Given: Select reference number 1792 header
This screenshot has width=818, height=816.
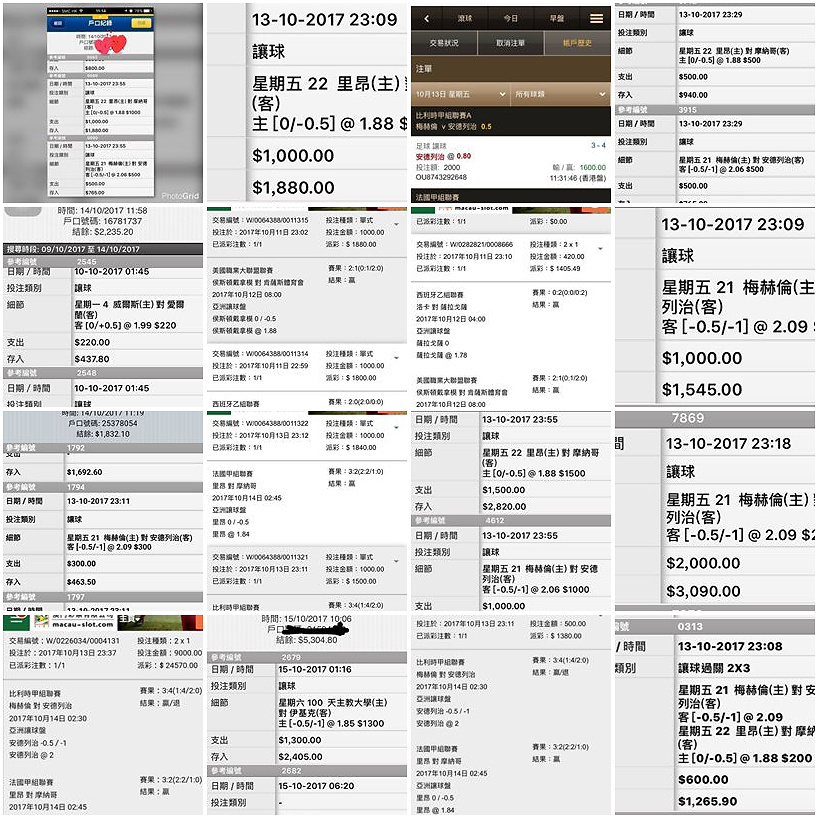Looking at the screenshot, I should [103, 448].
